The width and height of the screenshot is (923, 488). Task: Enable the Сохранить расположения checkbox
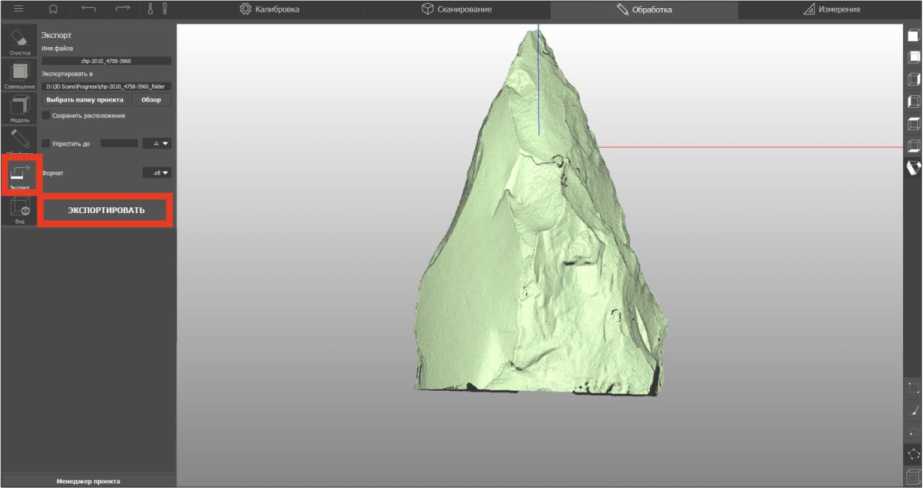(46, 115)
